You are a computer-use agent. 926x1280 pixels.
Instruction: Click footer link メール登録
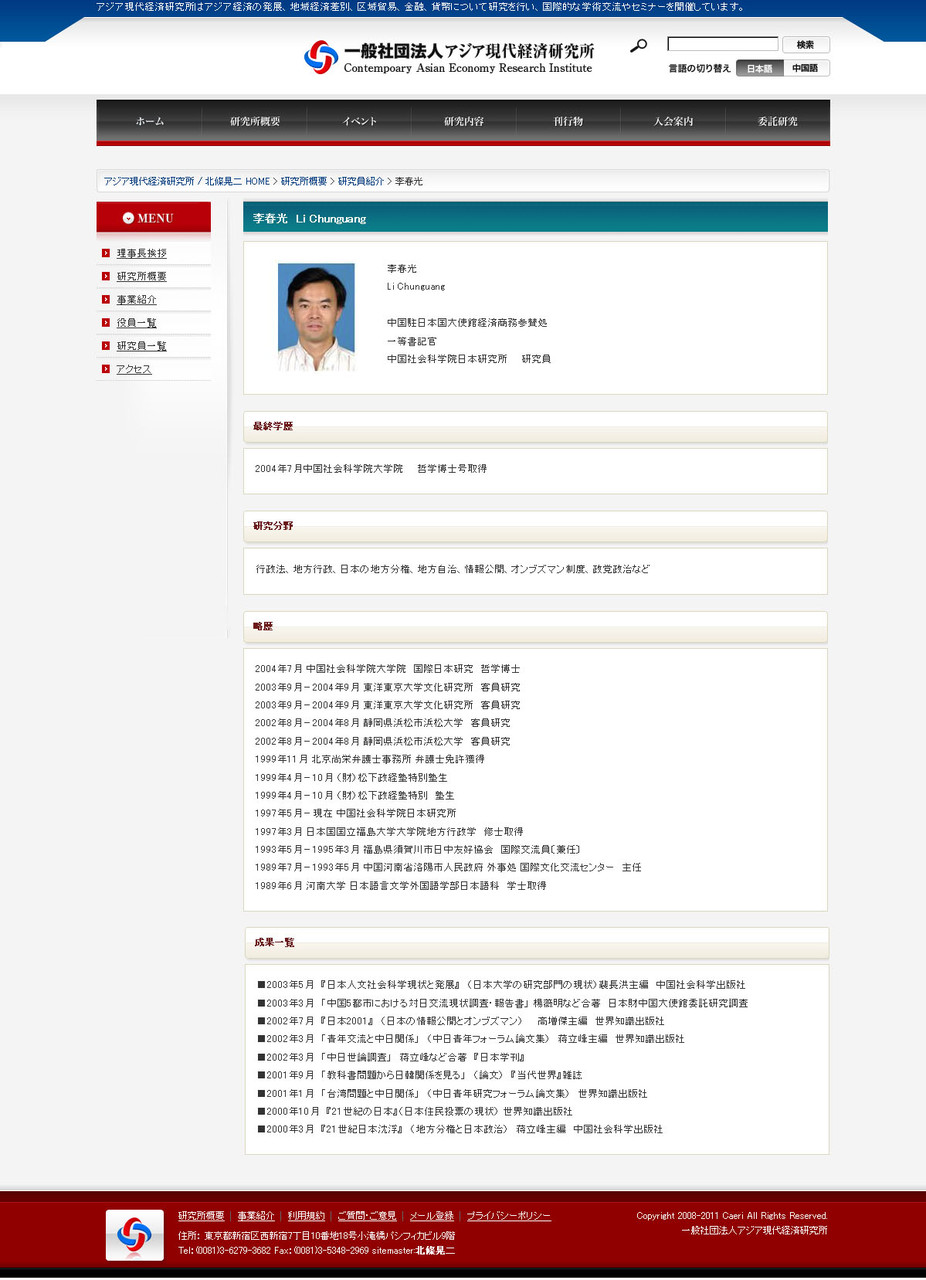click(431, 1216)
